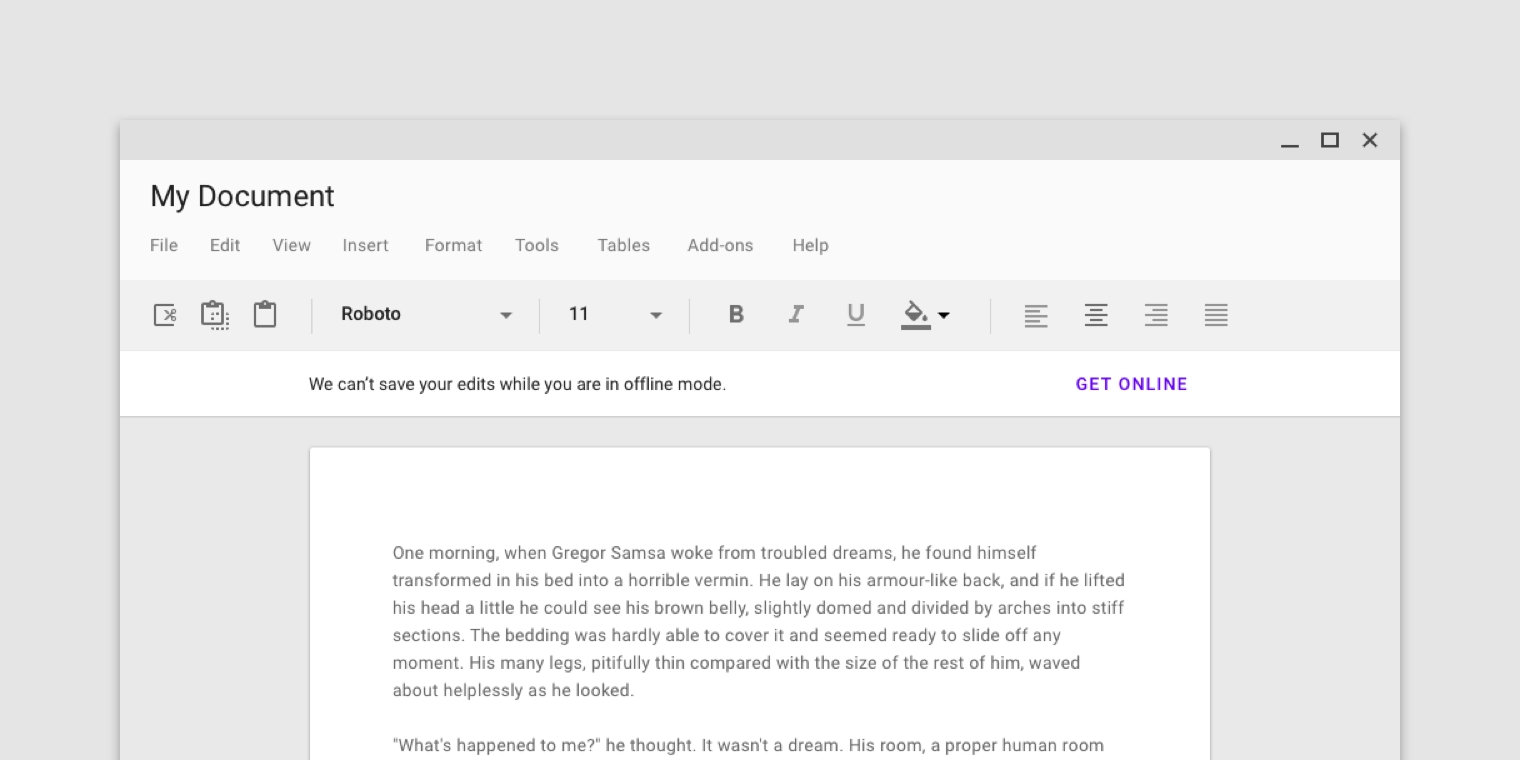Open fill color dropdown arrow
The width and height of the screenshot is (1520, 760).
click(944, 316)
